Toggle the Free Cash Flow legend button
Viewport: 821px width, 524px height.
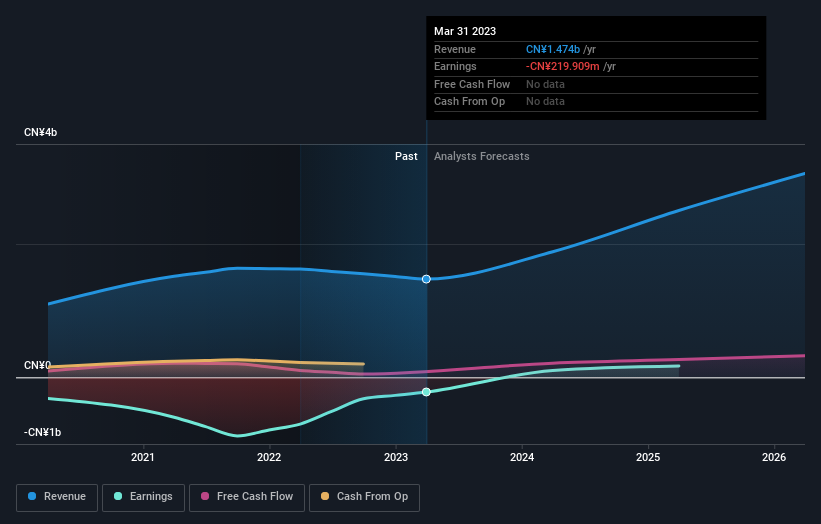[x=247, y=497]
